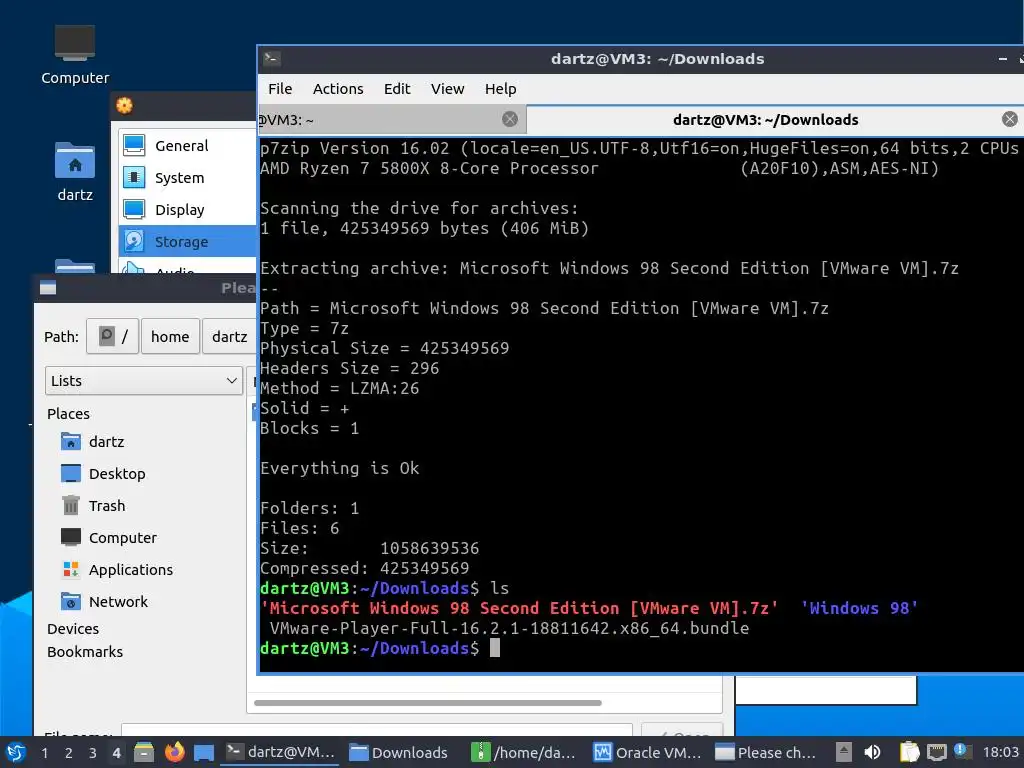
Task: Switch to /home/da... archive taskbar item
Action: (x=524, y=752)
